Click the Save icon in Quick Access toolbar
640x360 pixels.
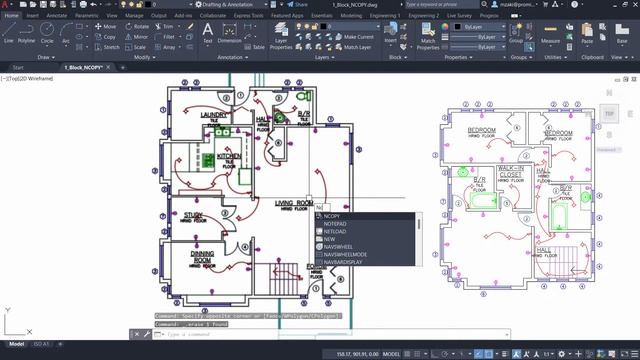(43, 4)
